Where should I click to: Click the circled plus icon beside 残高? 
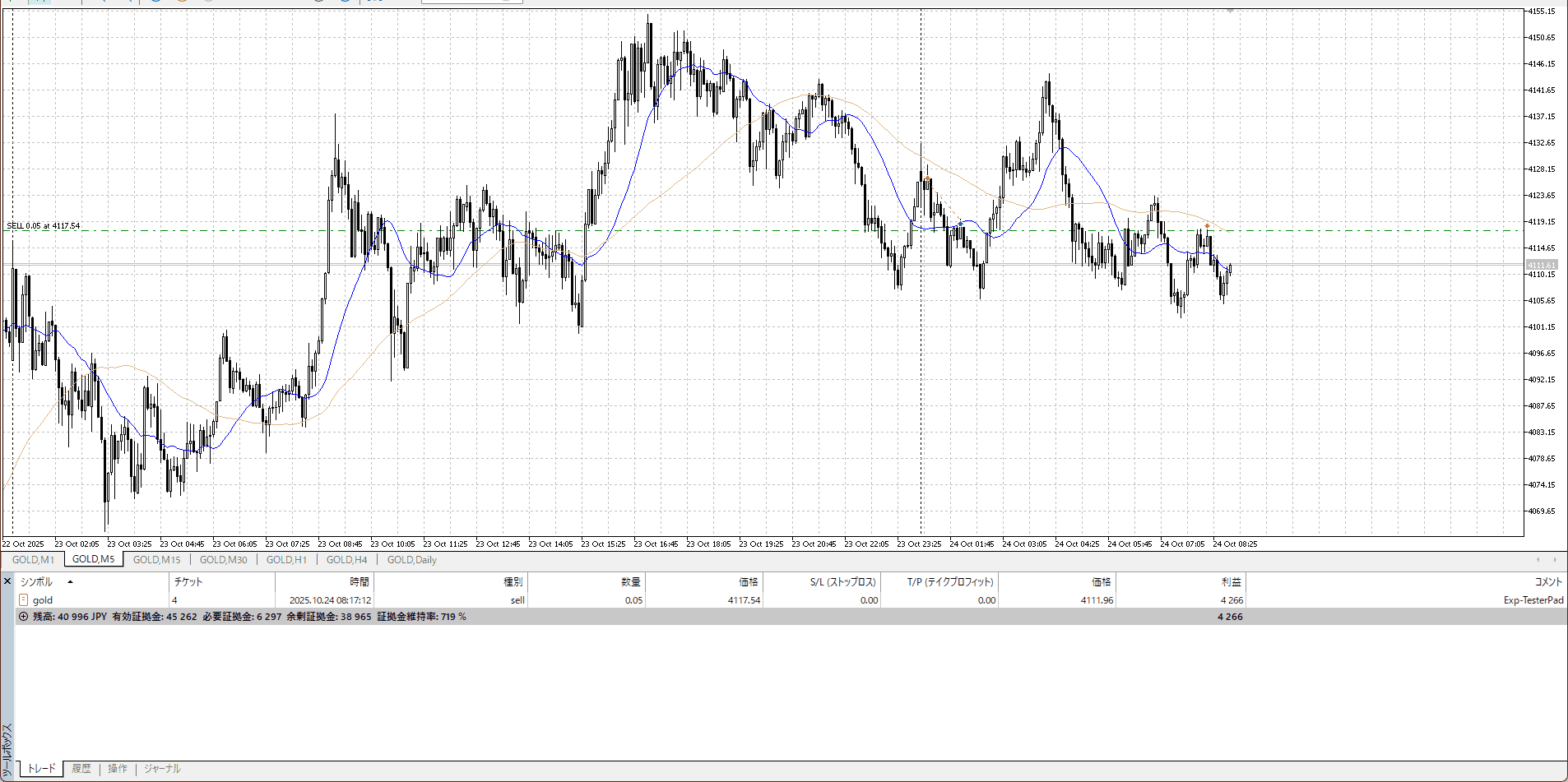[23, 617]
